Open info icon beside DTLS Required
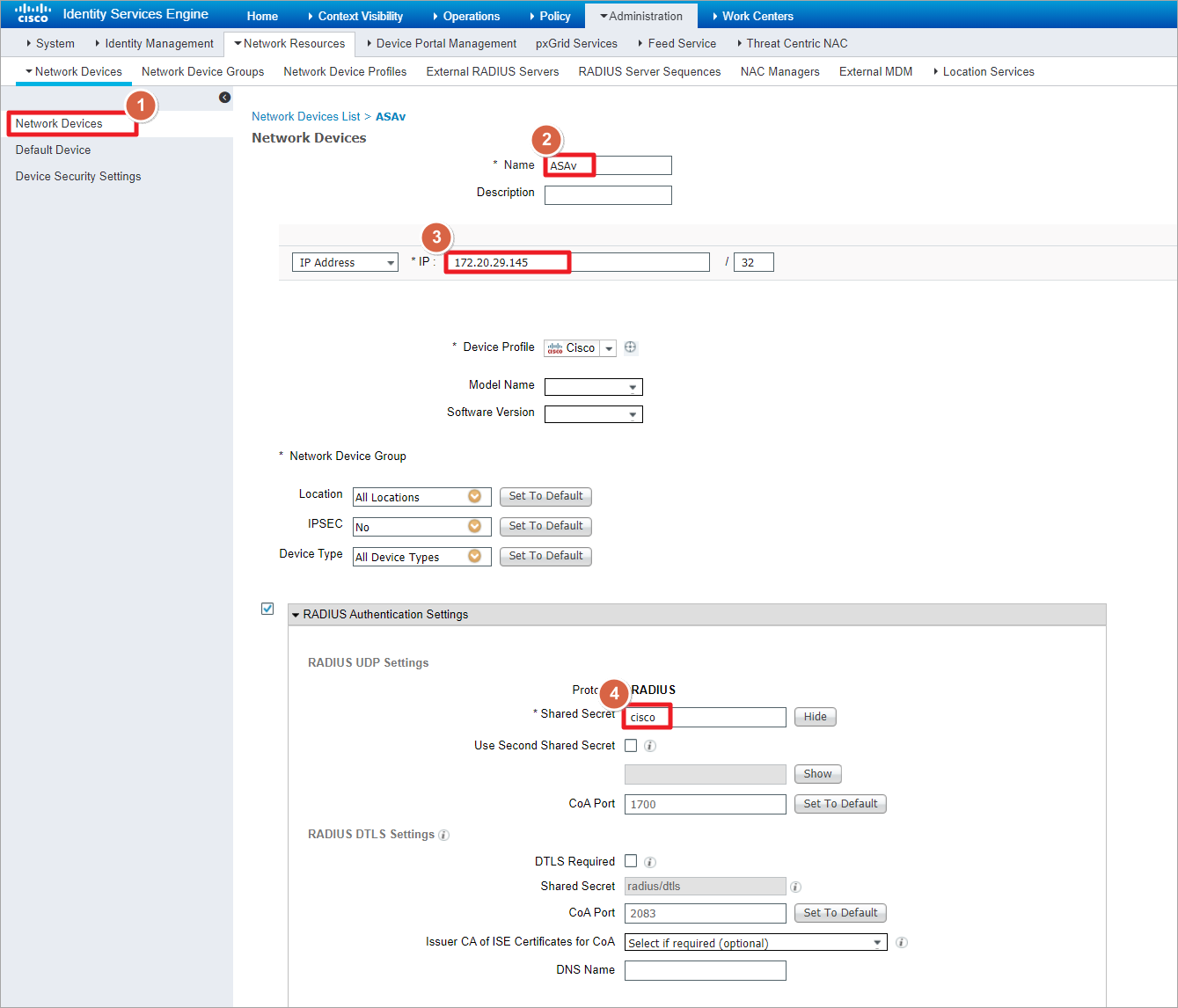 click(x=650, y=862)
